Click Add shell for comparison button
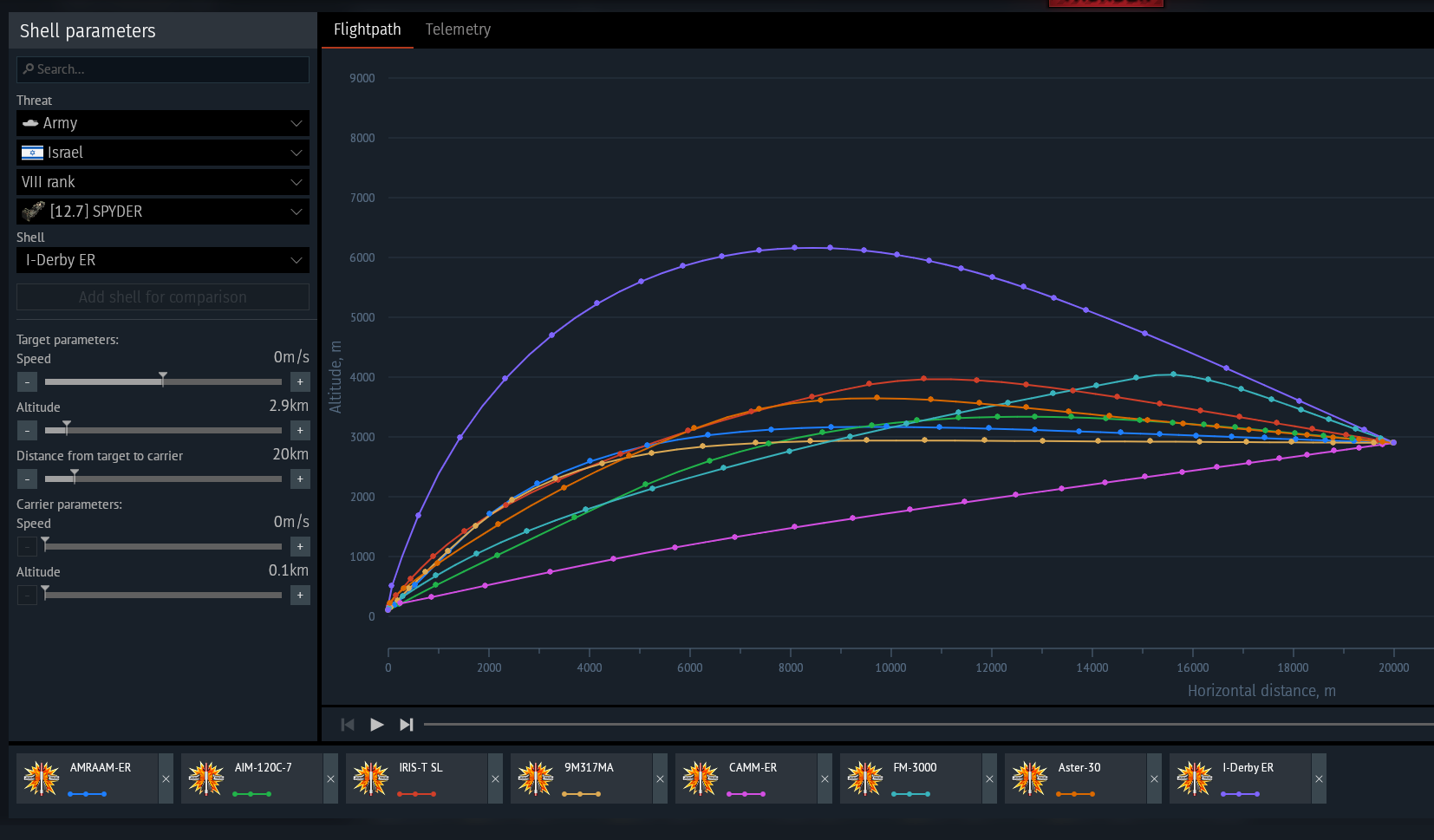1434x840 pixels. [163, 297]
